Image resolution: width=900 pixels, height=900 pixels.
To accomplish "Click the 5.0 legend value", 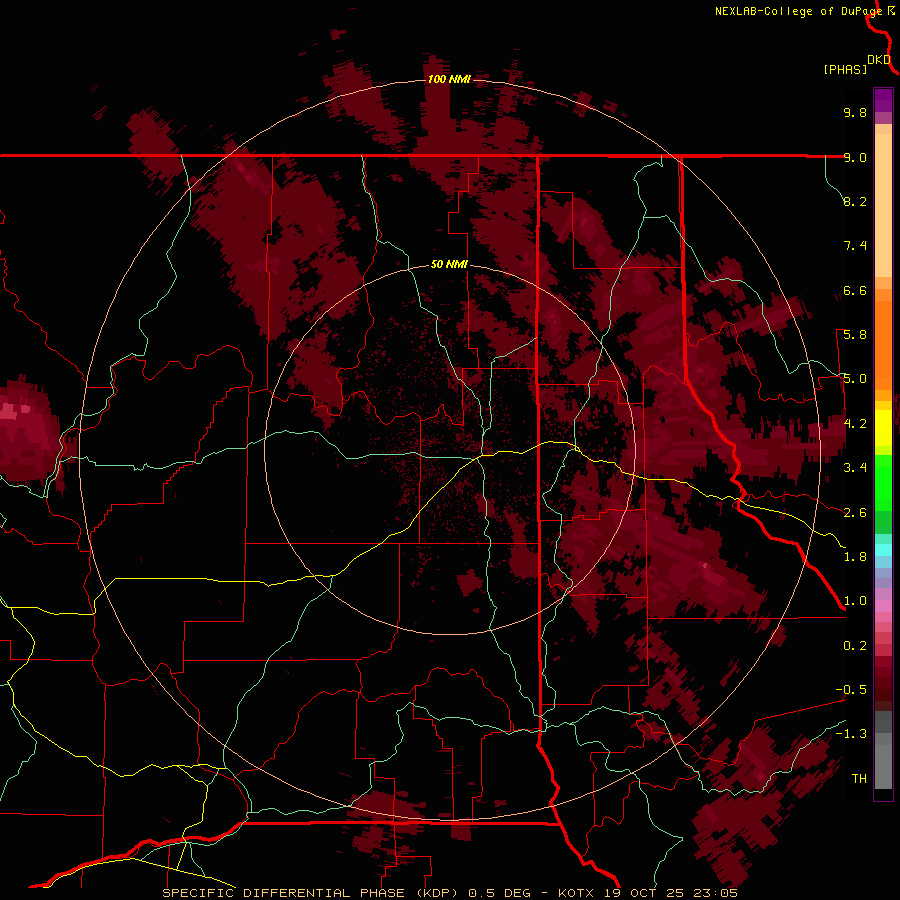I will (855, 379).
